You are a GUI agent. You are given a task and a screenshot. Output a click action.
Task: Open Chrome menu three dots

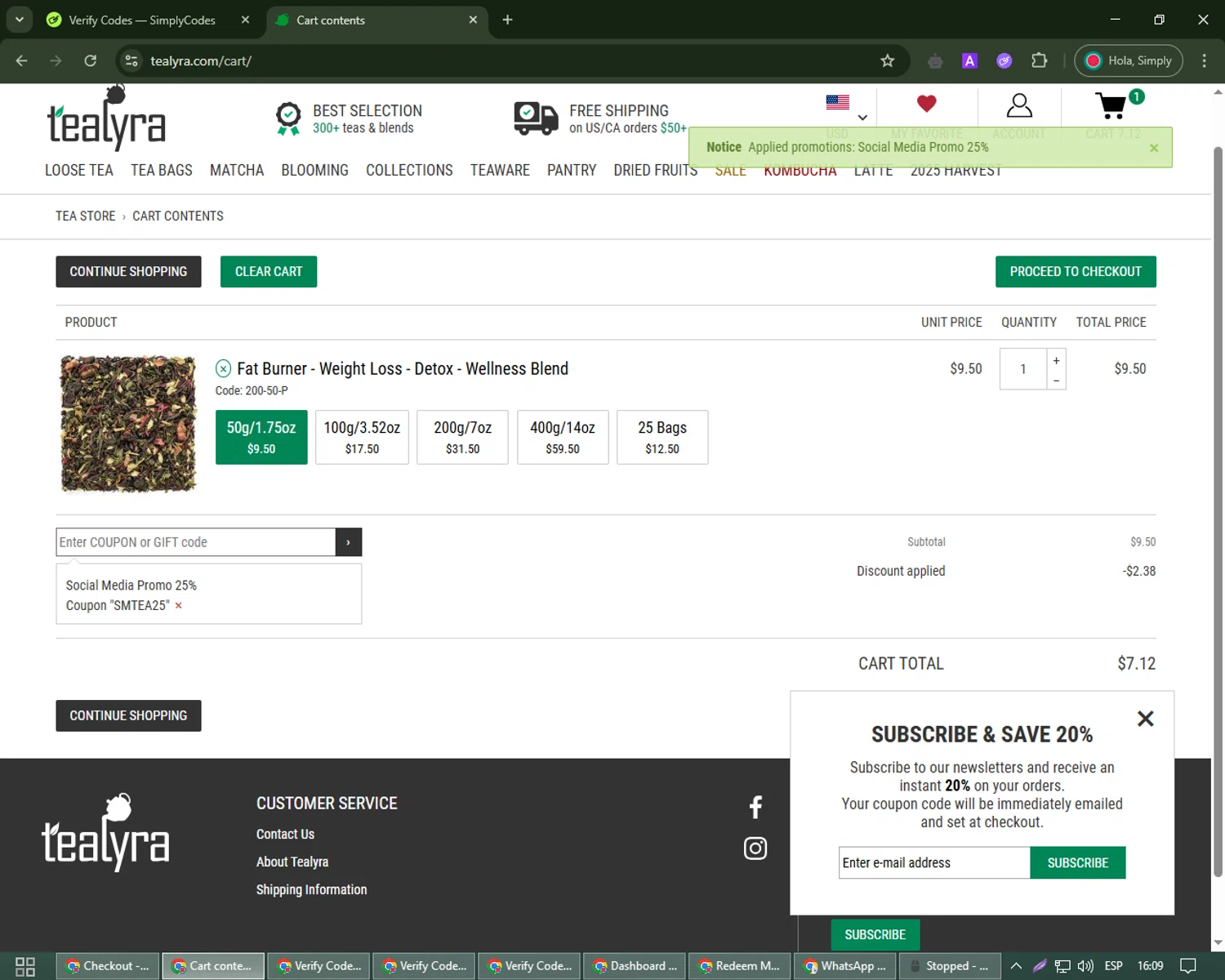pos(1204,60)
